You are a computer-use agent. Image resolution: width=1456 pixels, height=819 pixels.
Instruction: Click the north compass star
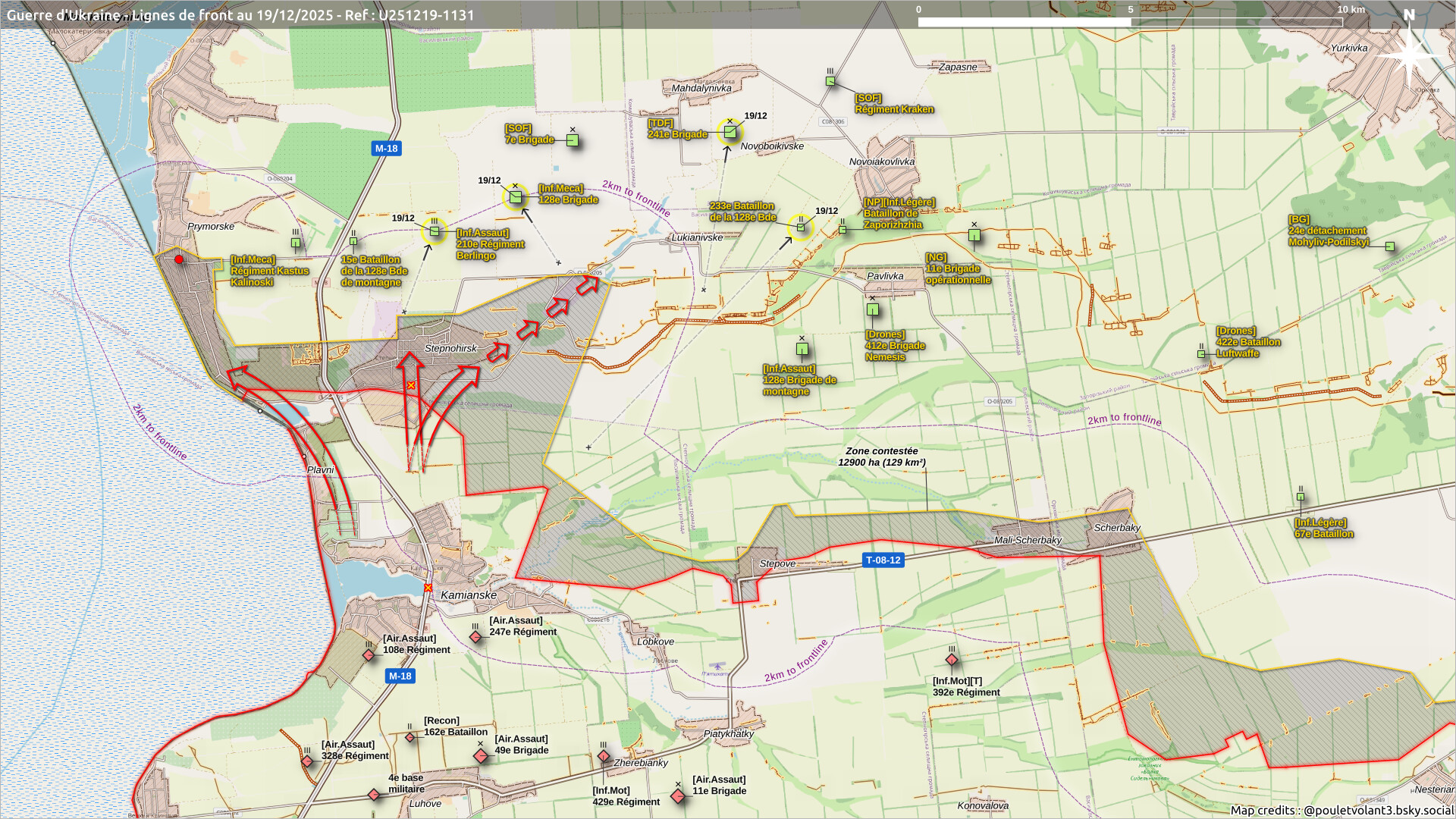1409,55
